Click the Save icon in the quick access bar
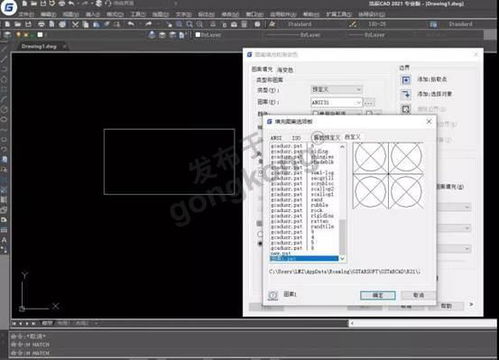This screenshot has height=360, width=499. pos(43,4)
